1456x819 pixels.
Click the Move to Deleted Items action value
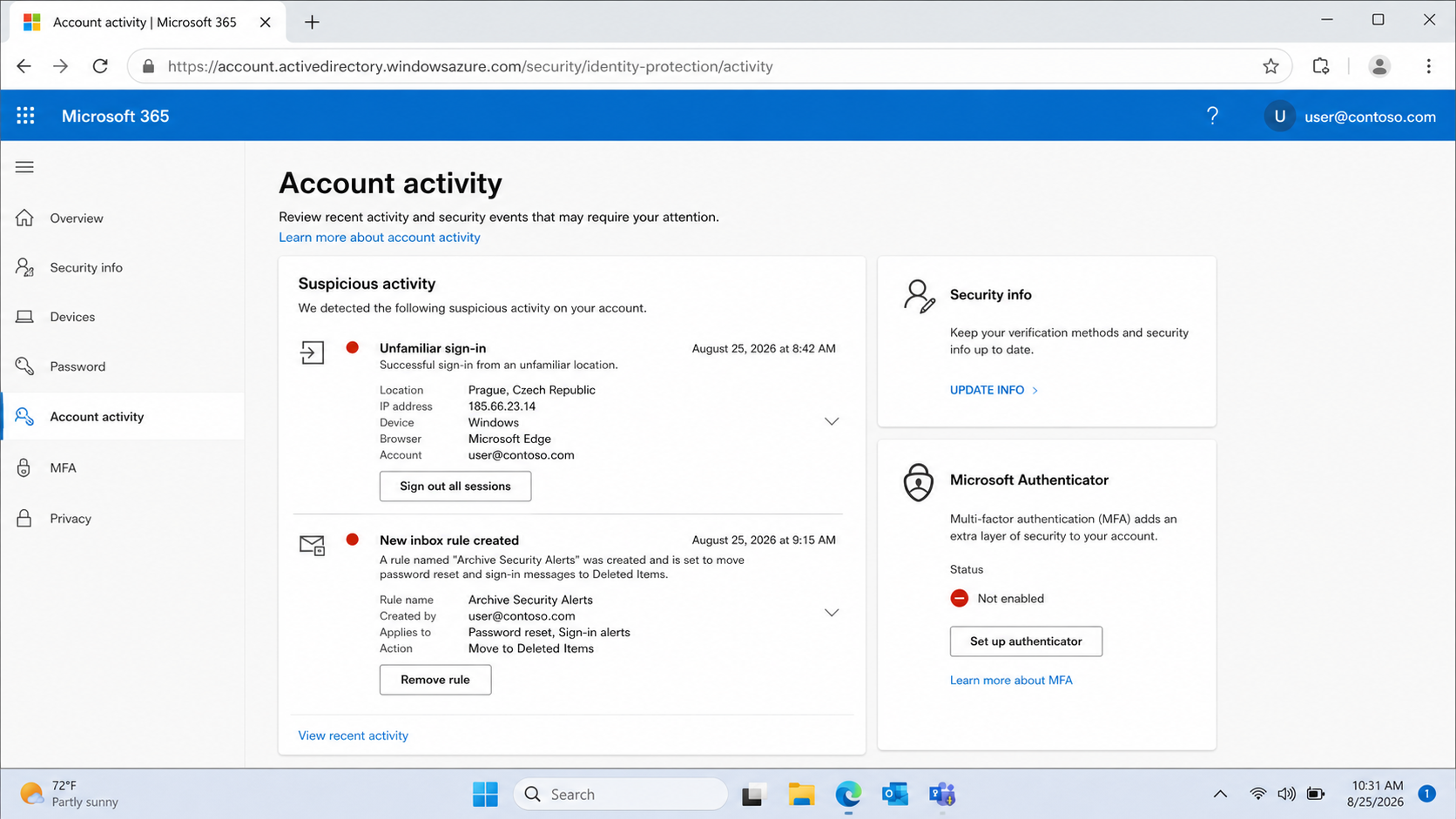click(531, 648)
